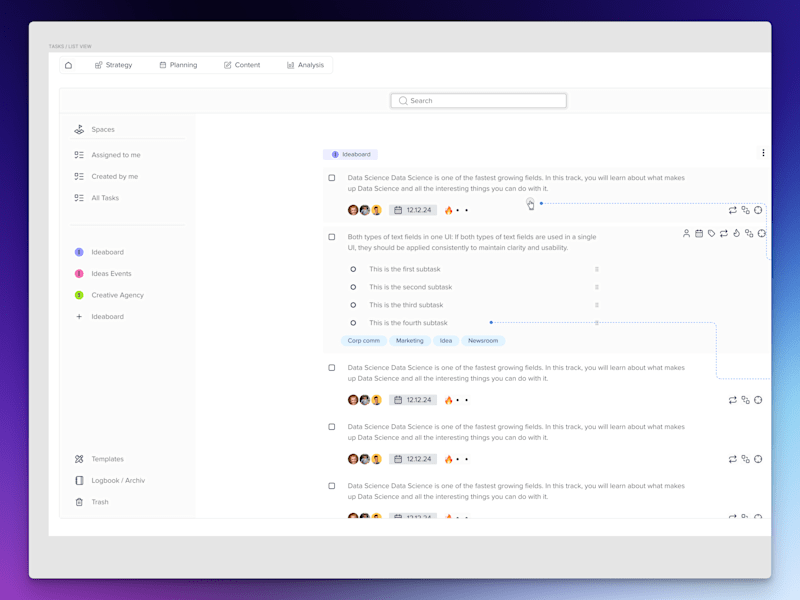Open the Trash
Image resolution: width=800 pixels, height=600 pixels.
click(x=92, y=502)
